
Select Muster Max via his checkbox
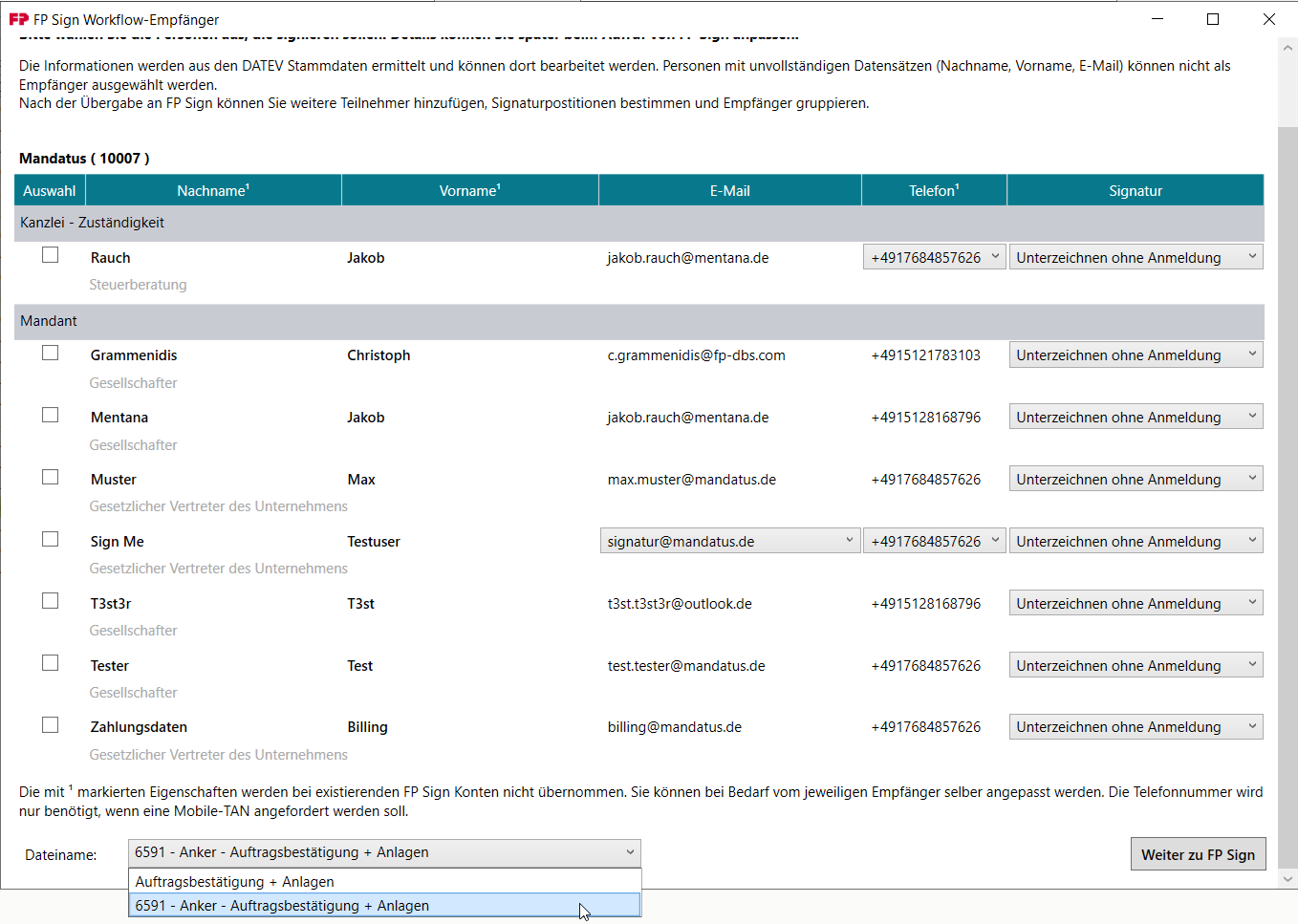[50, 476]
